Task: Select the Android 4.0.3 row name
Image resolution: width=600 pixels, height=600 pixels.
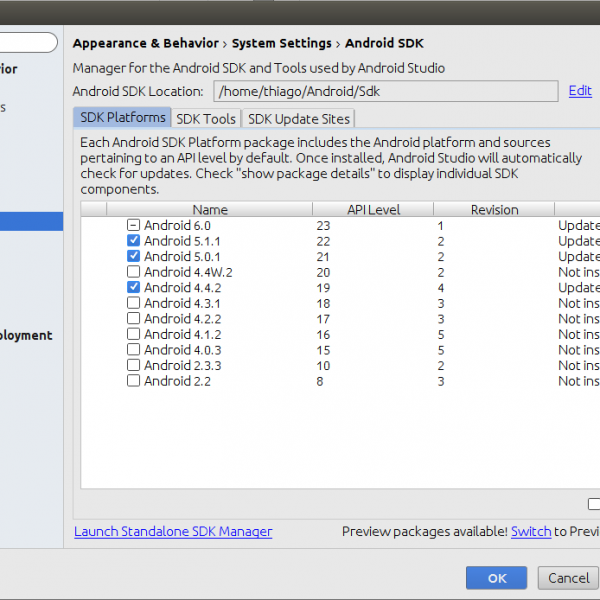Action: [183, 350]
